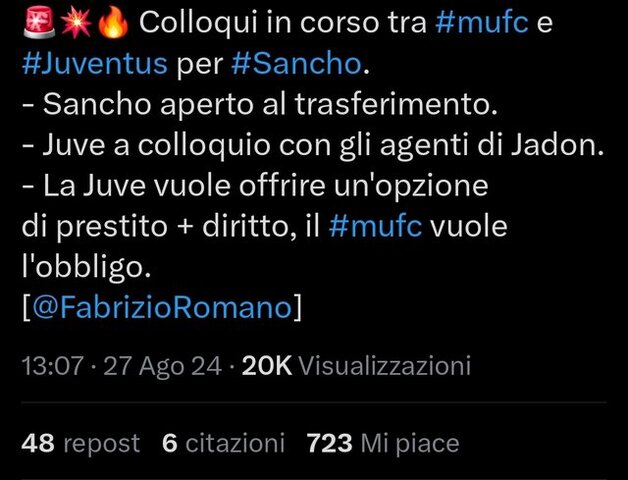
Task: Open #mufc hashtag before 'vuole l'obbligo'
Action: click(375, 226)
